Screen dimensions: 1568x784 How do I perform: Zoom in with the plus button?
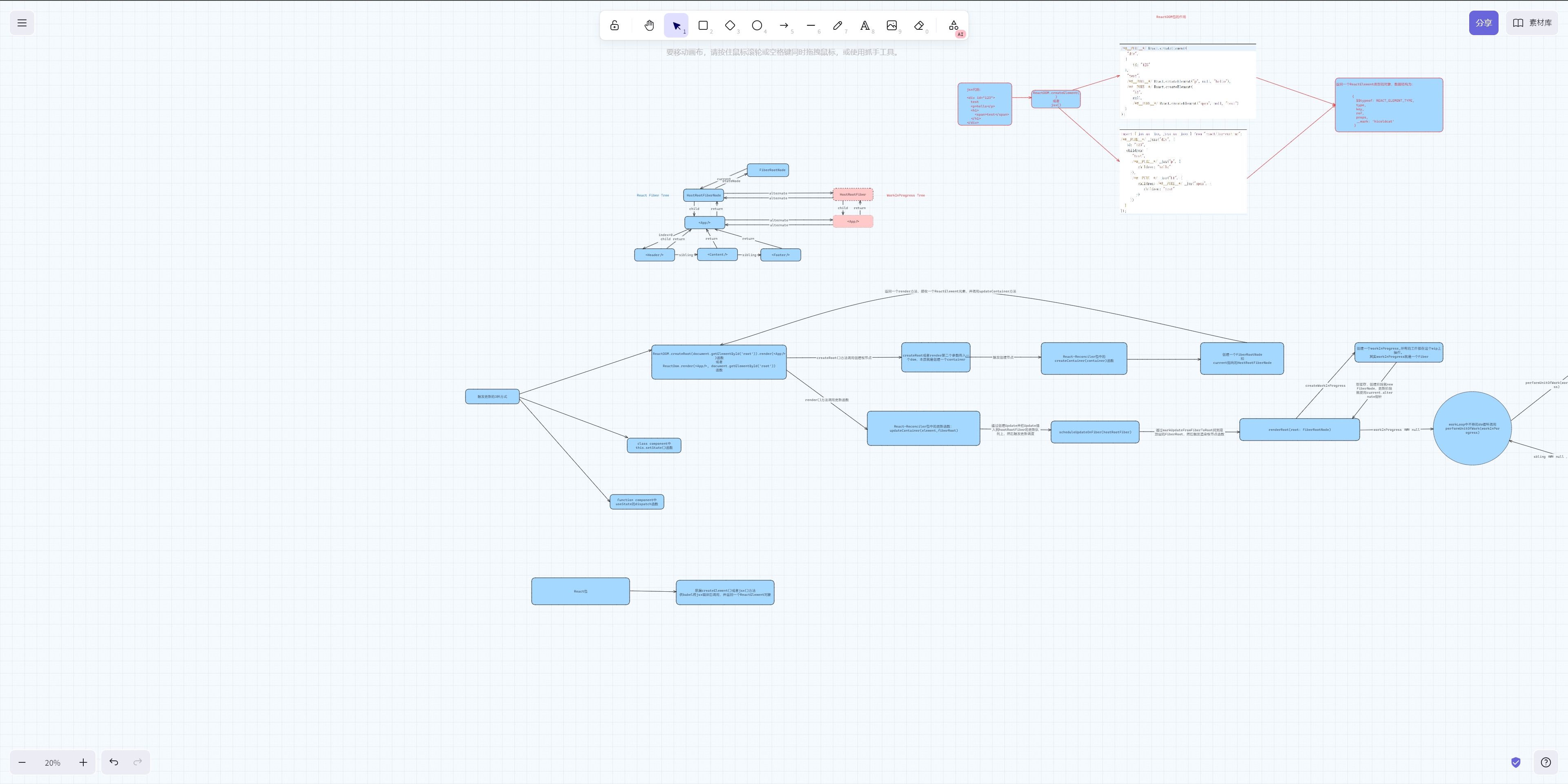point(83,762)
